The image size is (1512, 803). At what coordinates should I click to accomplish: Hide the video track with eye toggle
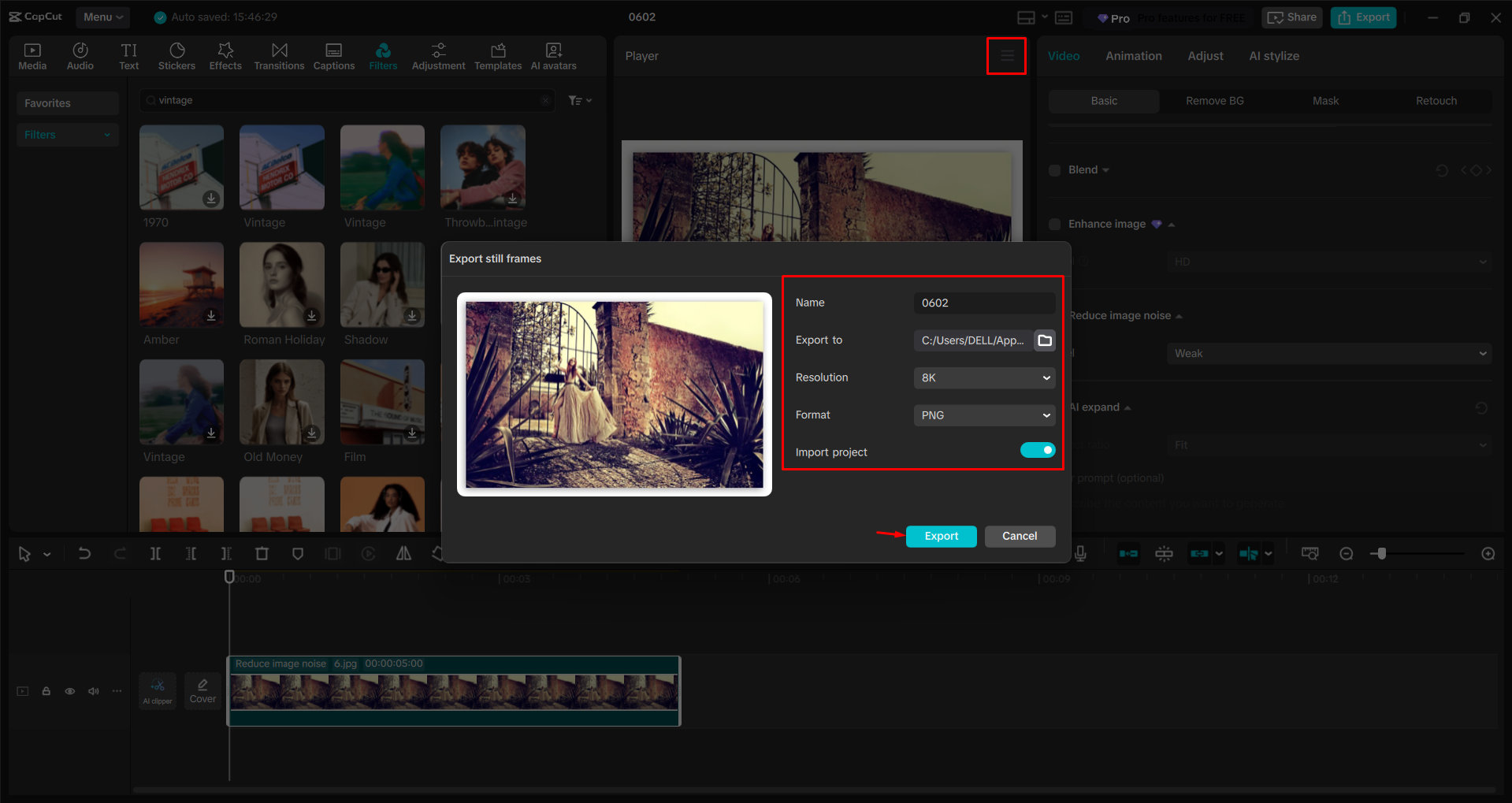[x=69, y=690]
